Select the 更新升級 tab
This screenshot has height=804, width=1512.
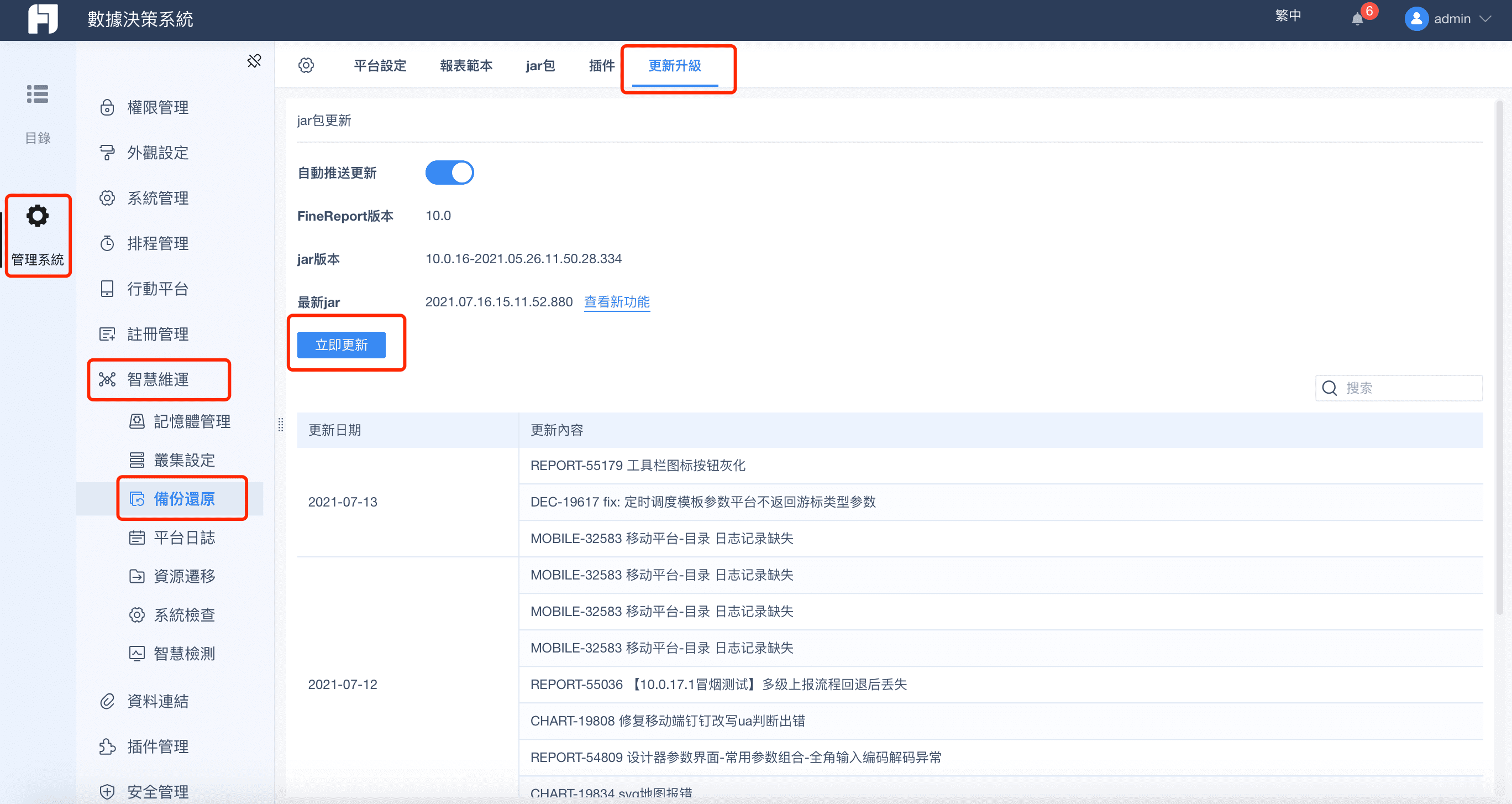(675, 66)
